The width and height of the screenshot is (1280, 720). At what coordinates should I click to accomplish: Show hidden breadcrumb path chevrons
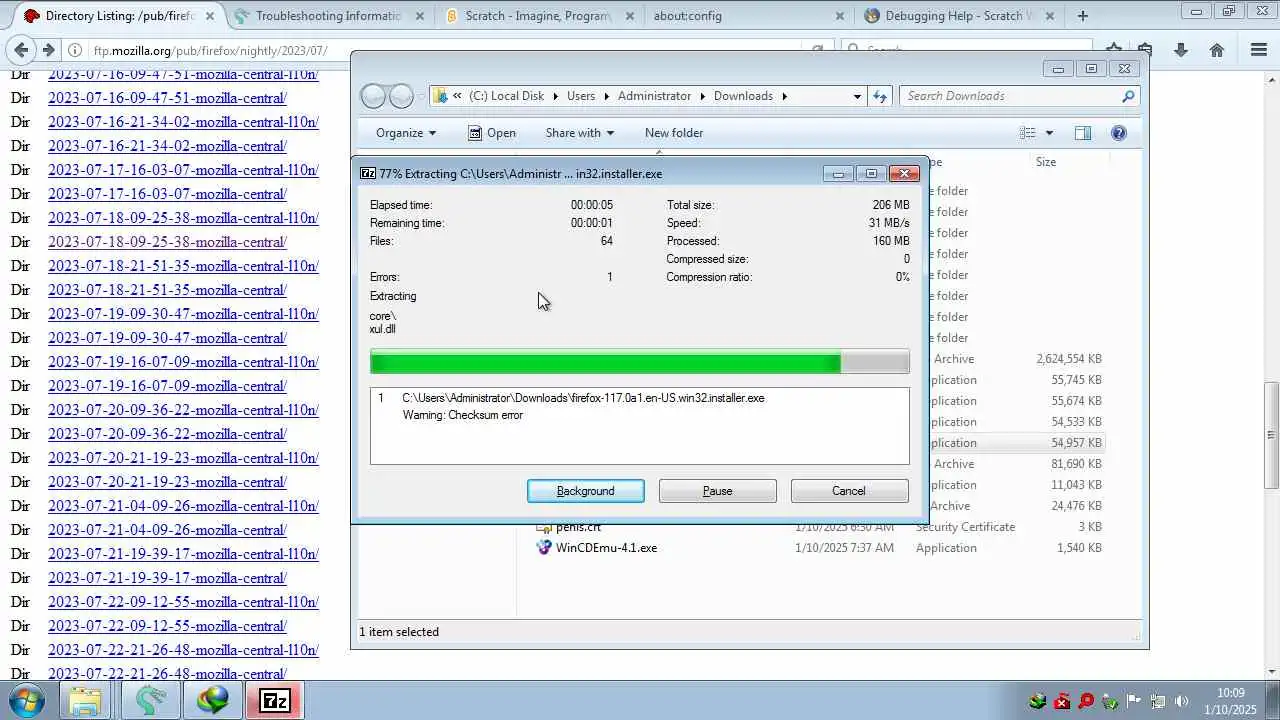[x=457, y=96]
